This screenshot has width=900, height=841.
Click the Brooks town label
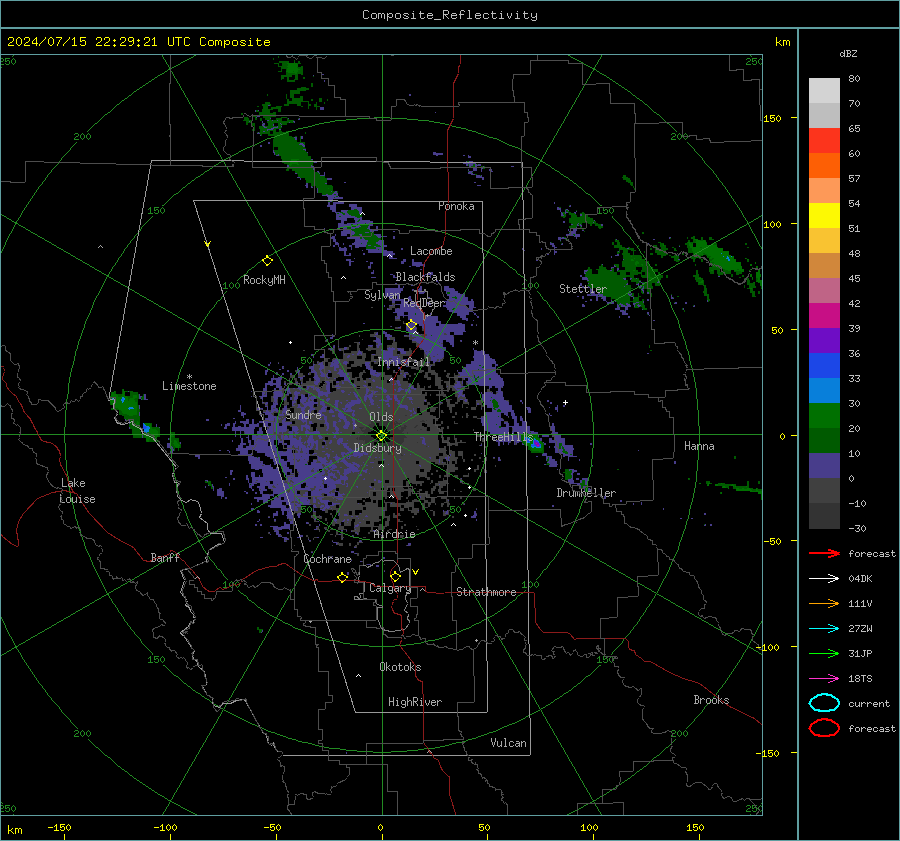click(x=711, y=700)
